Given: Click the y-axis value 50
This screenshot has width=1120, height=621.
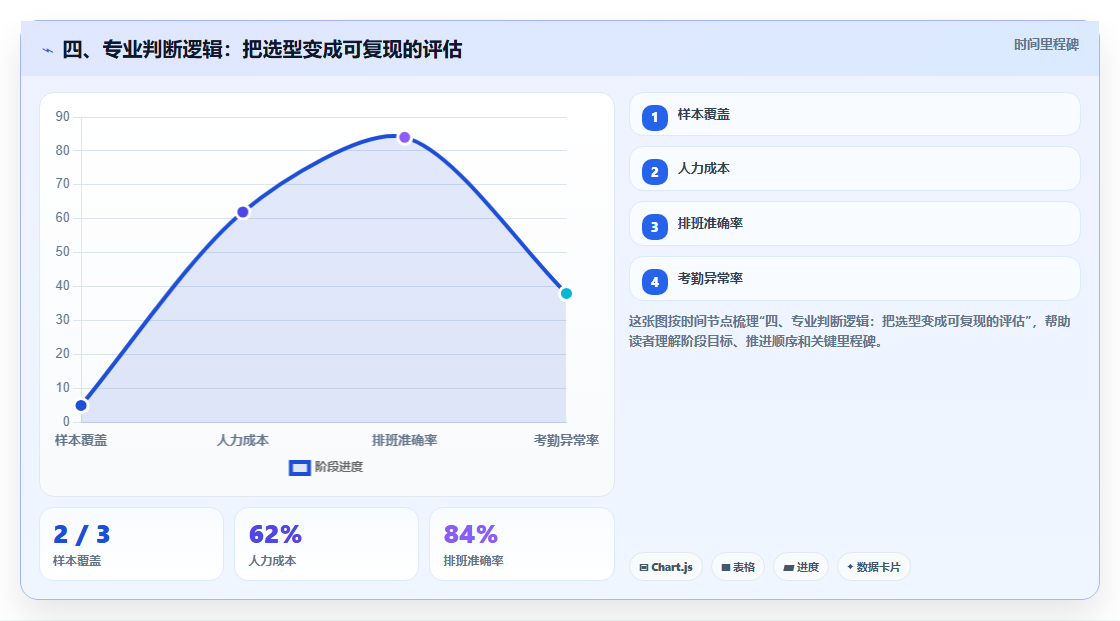Looking at the screenshot, I should pyautogui.click(x=63, y=252).
